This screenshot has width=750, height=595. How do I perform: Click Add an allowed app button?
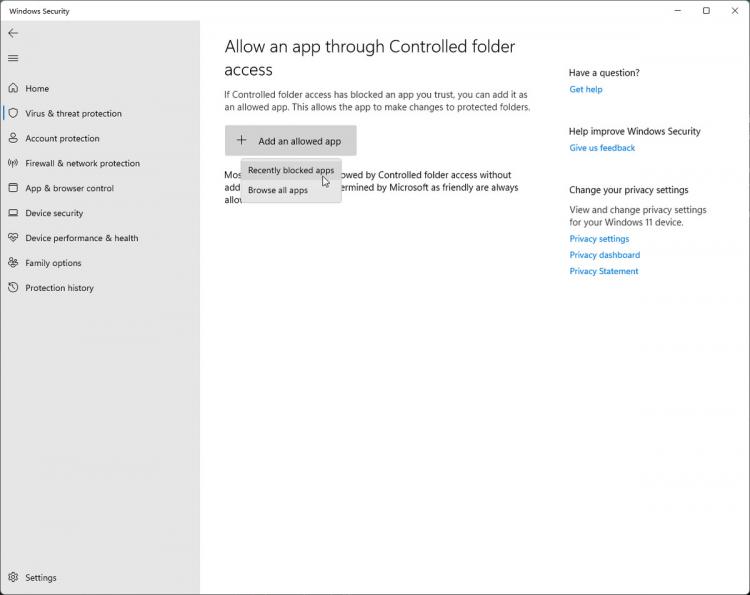[290, 141]
